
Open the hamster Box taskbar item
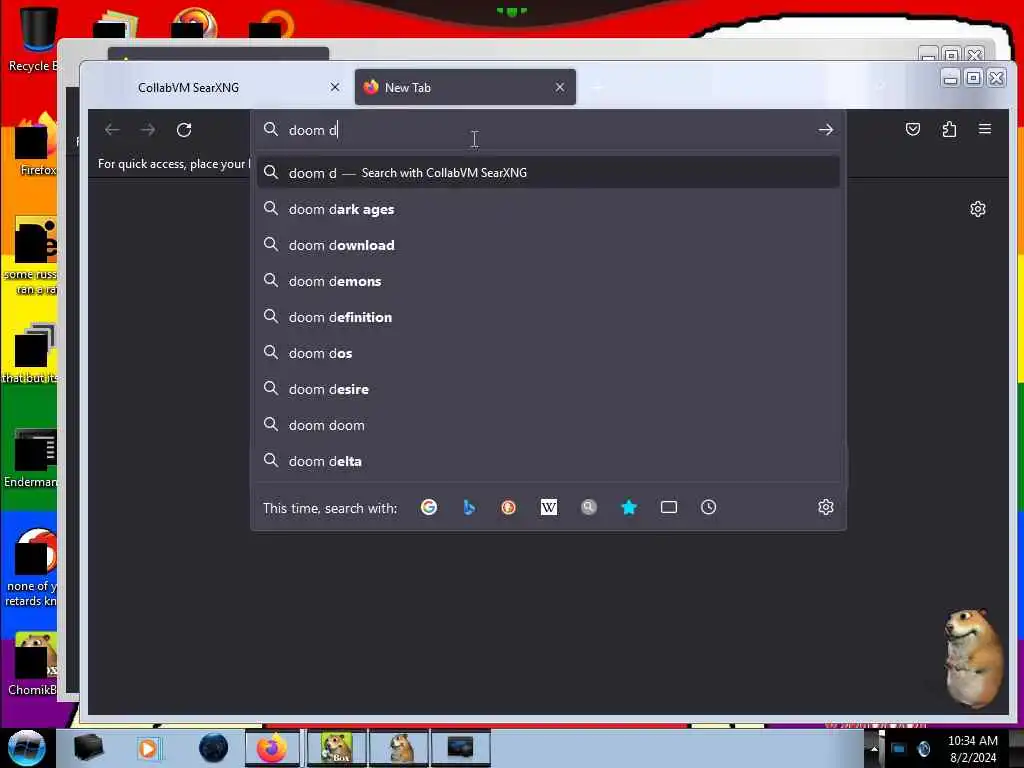point(336,748)
